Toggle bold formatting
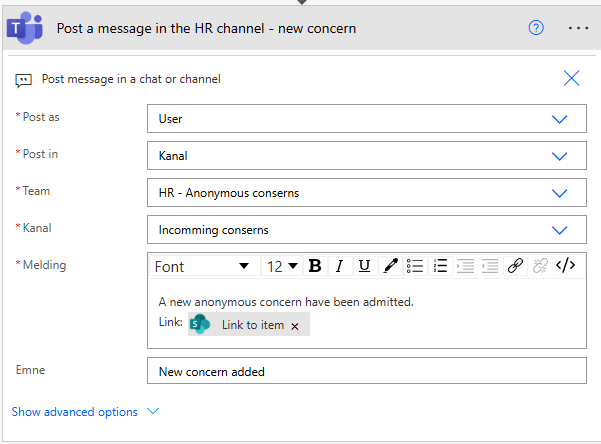Image resolution: width=601 pixels, height=444 pixels. 315,266
